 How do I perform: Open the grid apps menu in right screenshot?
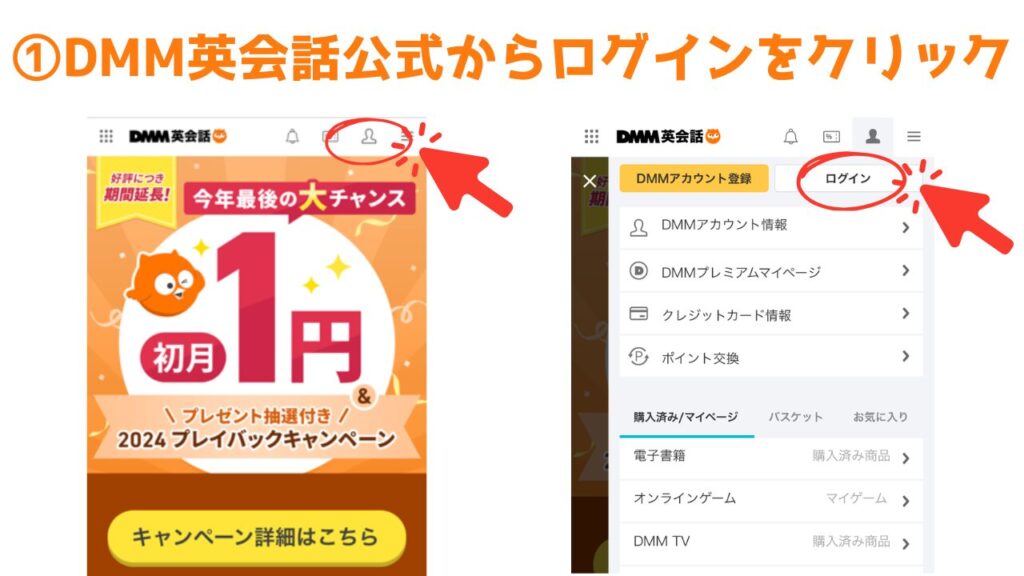[591, 136]
